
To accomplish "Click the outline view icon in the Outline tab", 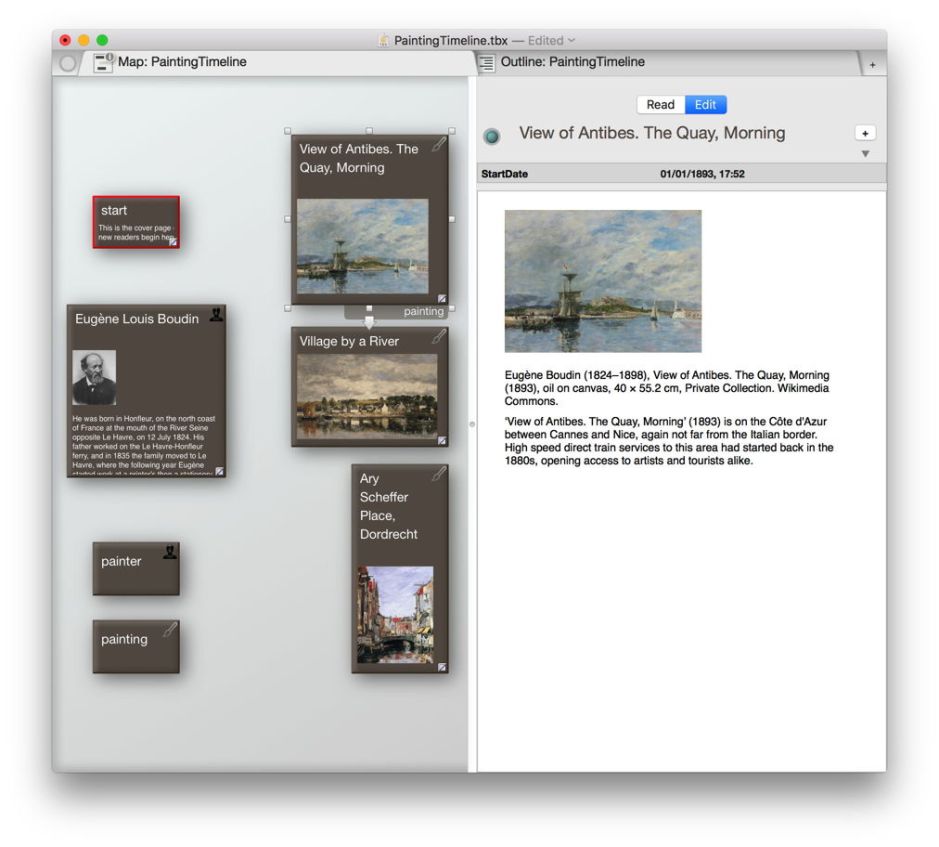I will 487,63.
